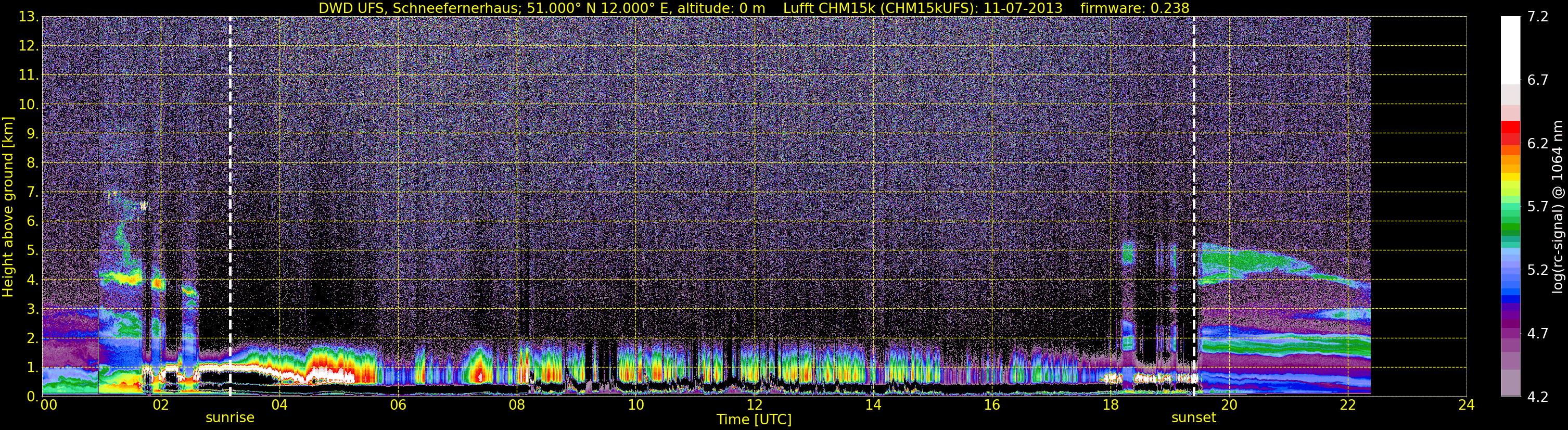This screenshot has width=1568, height=430.
Task: Click the '14' time tick label
Action: pyautogui.click(x=873, y=405)
